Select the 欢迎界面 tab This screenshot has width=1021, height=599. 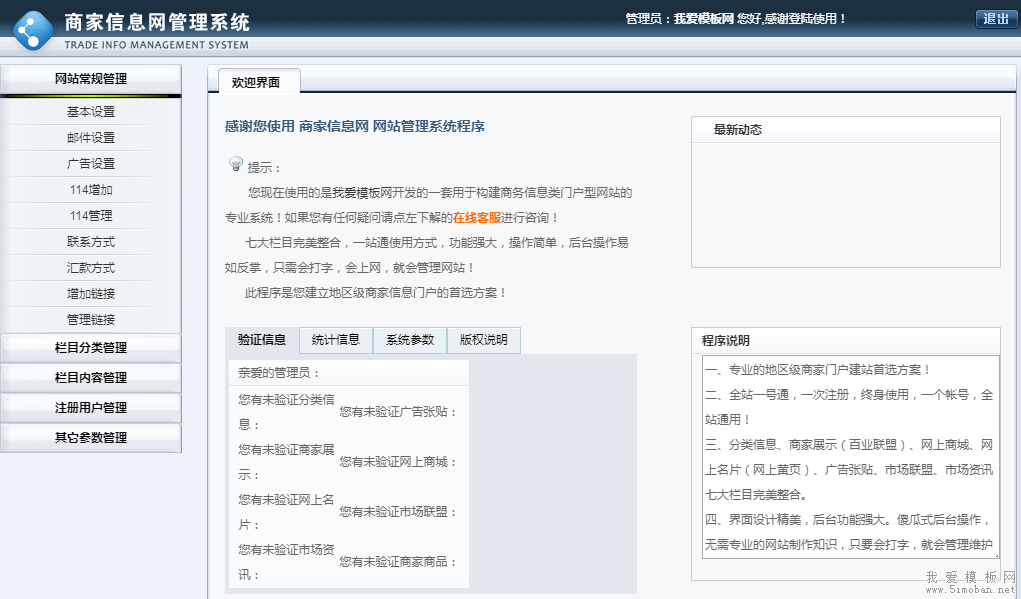[x=256, y=82]
